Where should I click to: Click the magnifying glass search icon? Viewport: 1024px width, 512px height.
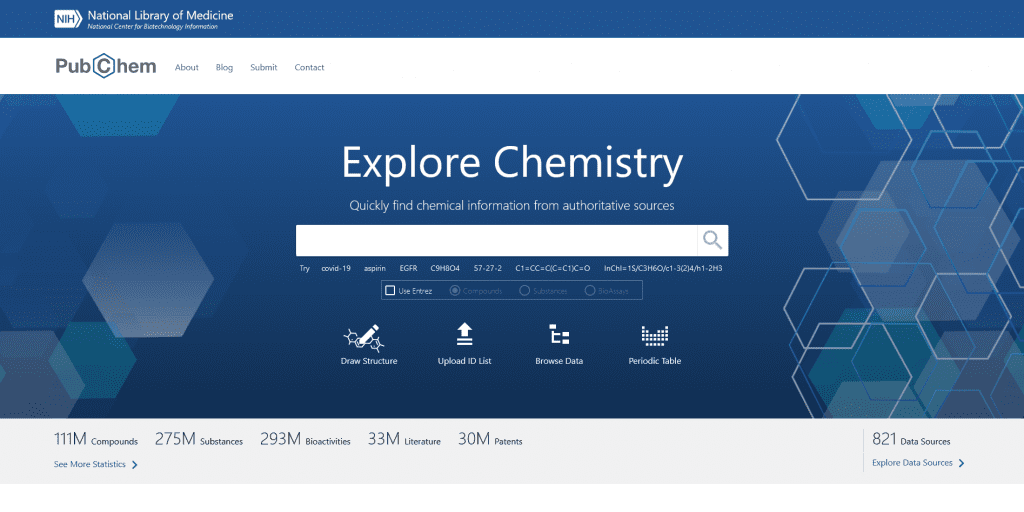click(712, 240)
